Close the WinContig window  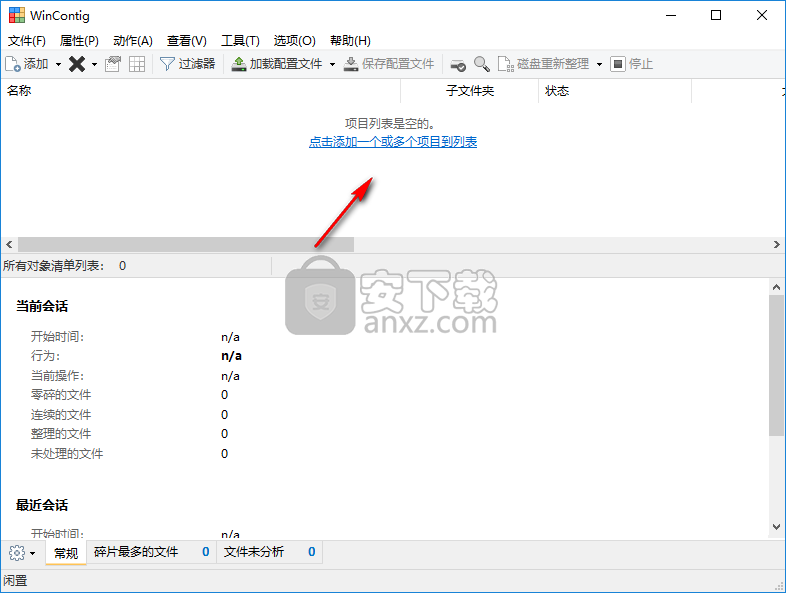click(x=761, y=16)
